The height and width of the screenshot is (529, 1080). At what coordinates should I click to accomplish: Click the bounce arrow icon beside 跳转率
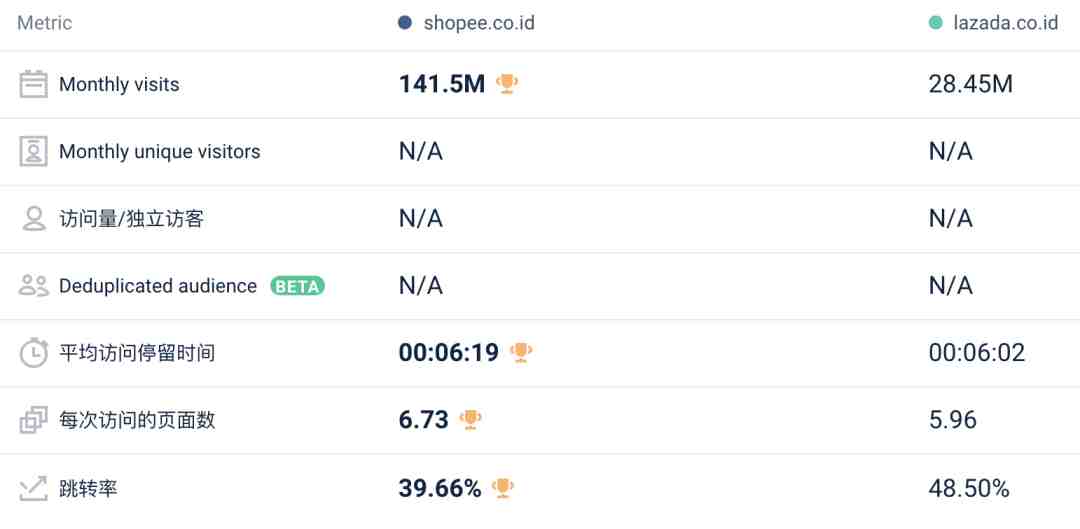pos(33,488)
